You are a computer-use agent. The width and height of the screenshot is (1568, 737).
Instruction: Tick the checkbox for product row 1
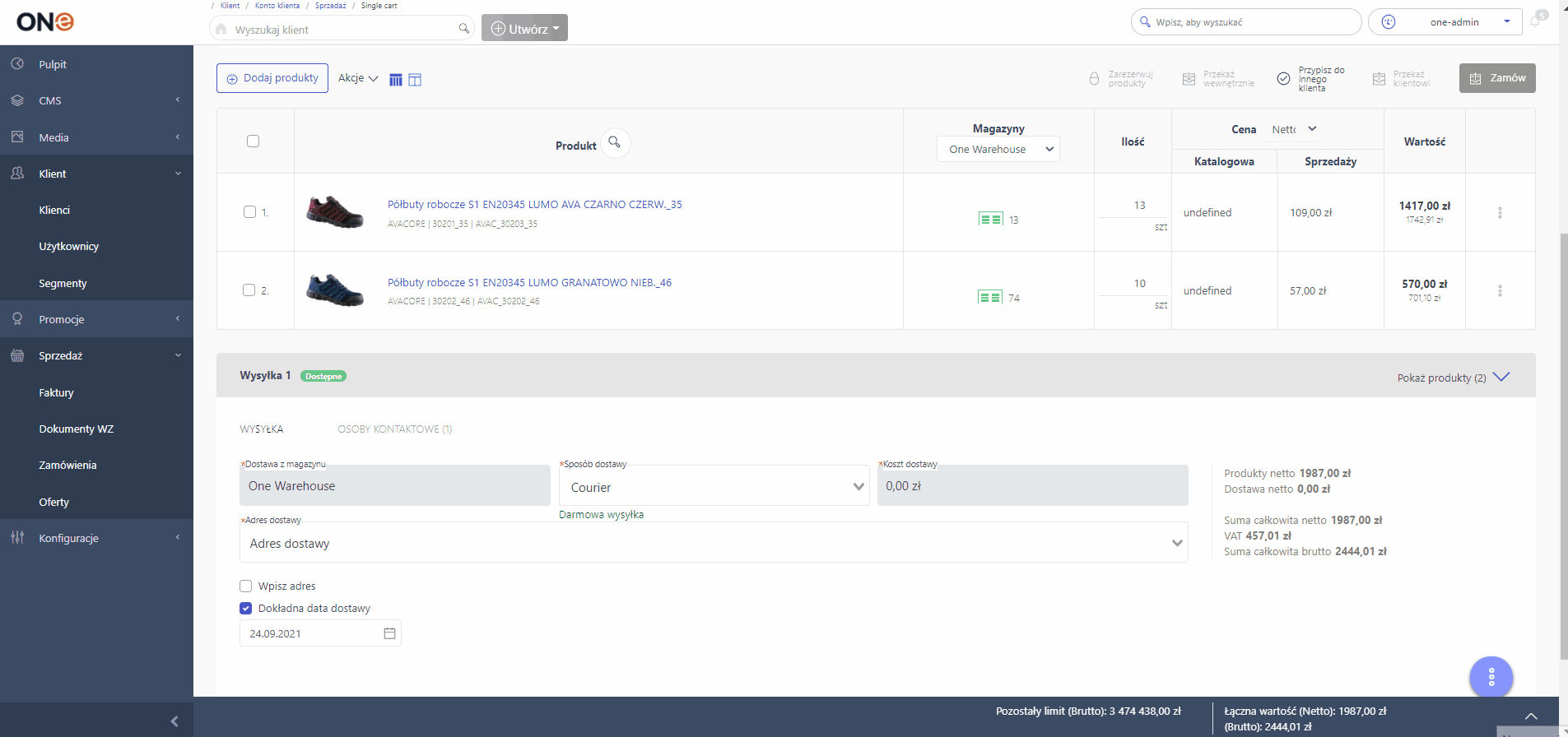pos(249,212)
